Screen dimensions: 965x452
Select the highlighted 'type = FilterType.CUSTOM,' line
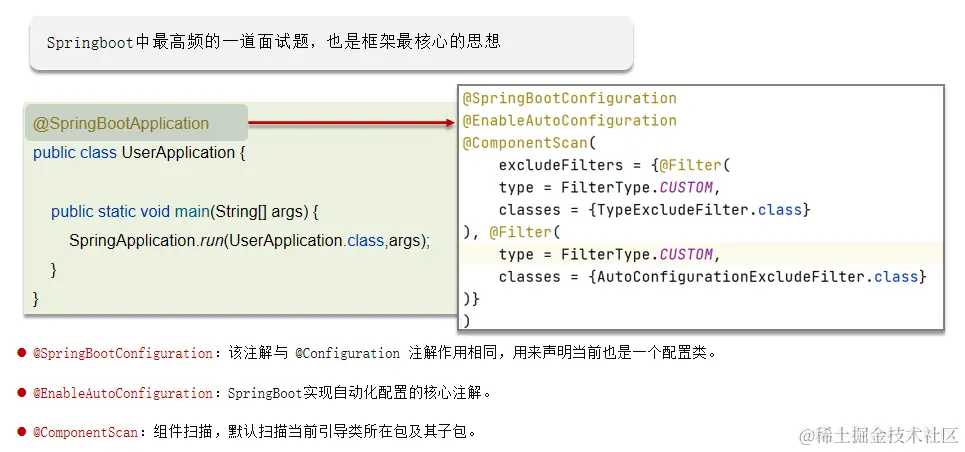coord(609,254)
